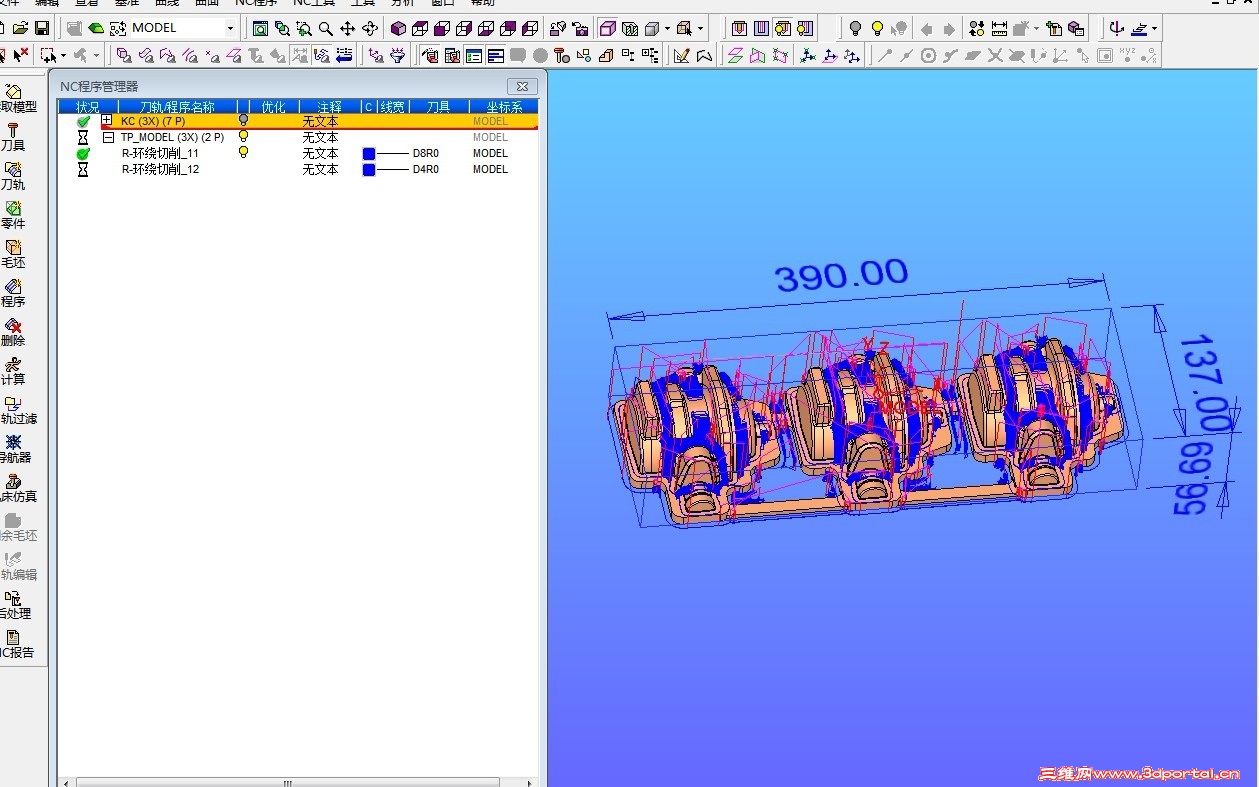Select the R-环绕切削_11 procedure row
This screenshot has width=1259, height=787.
(298, 154)
